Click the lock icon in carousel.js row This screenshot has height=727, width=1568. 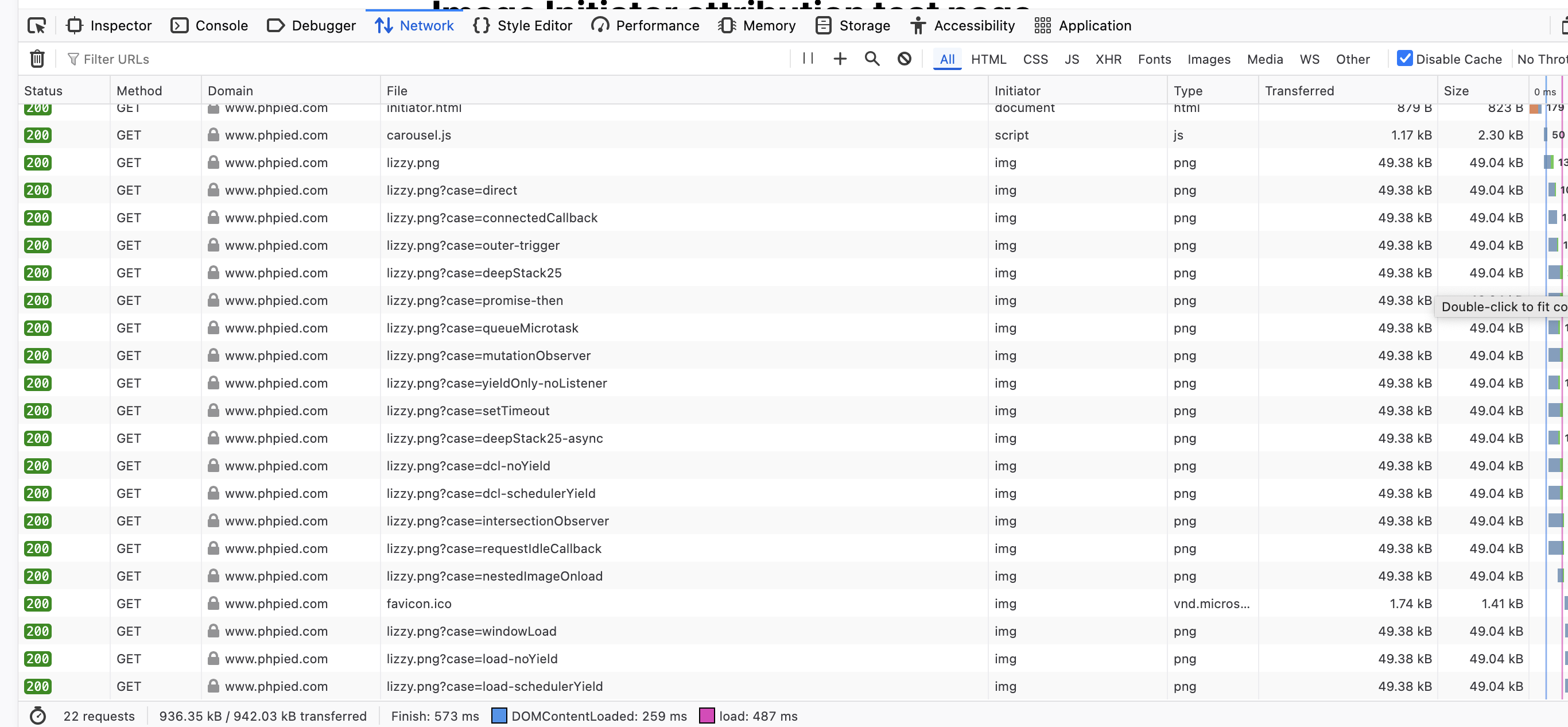pyautogui.click(x=213, y=134)
